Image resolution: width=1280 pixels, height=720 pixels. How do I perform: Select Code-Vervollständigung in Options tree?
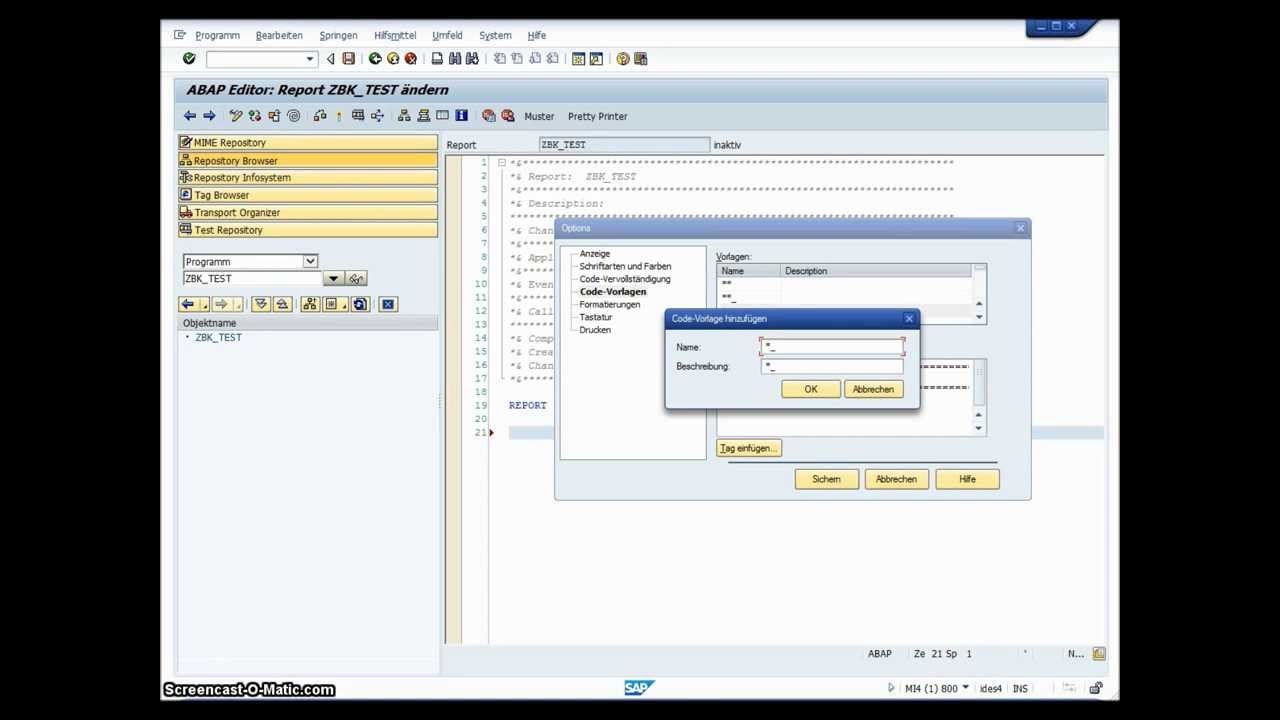pyautogui.click(x=625, y=279)
